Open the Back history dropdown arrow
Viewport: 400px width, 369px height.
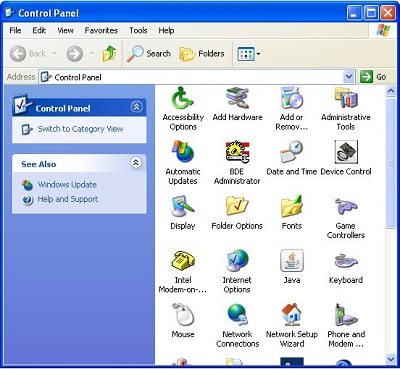click(55, 53)
